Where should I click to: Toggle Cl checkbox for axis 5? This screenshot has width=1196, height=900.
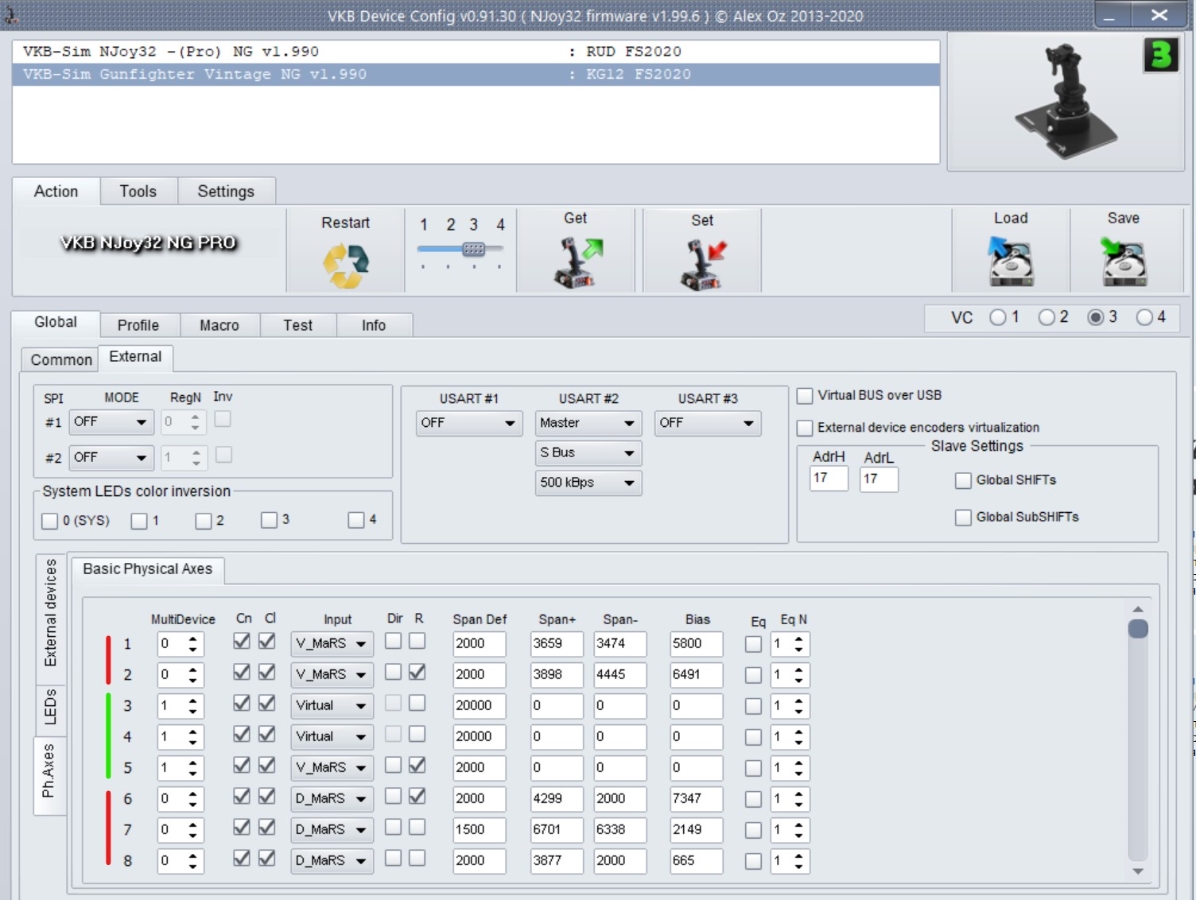(267, 765)
